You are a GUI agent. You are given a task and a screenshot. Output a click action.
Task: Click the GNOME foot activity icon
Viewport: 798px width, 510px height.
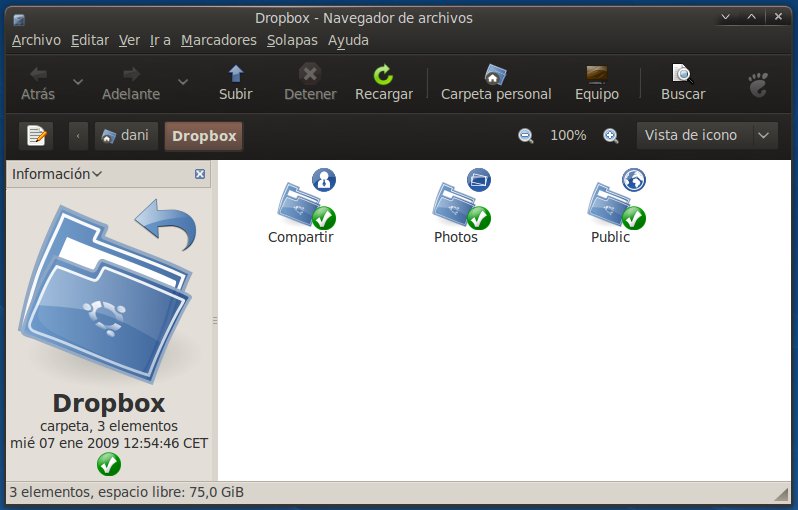tap(758, 84)
